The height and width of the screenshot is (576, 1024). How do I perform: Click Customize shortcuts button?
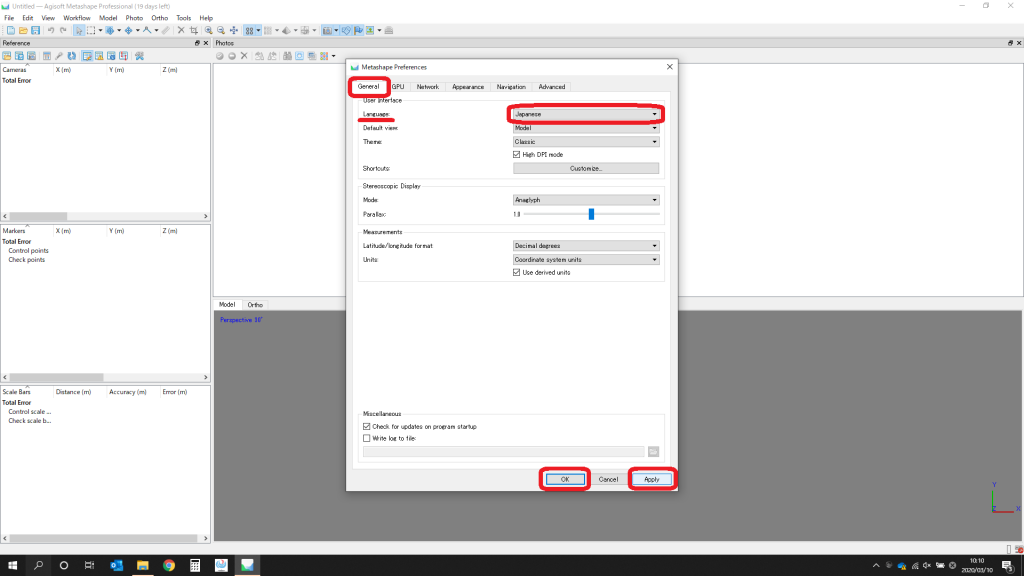pos(586,168)
